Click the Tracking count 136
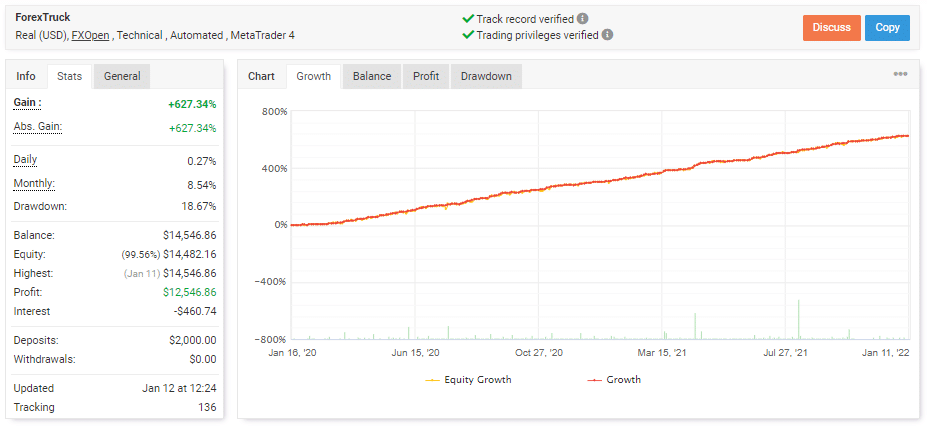927x426 pixels. [208, 407]
